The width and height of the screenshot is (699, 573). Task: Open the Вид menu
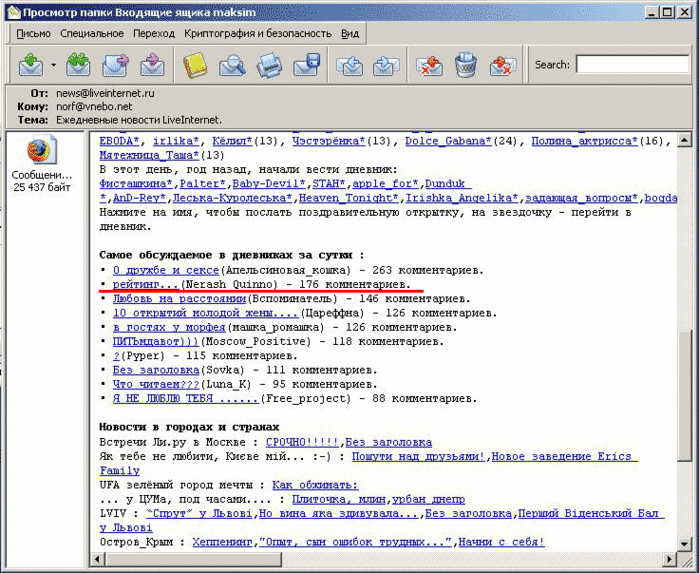click(x=350, y=33)
